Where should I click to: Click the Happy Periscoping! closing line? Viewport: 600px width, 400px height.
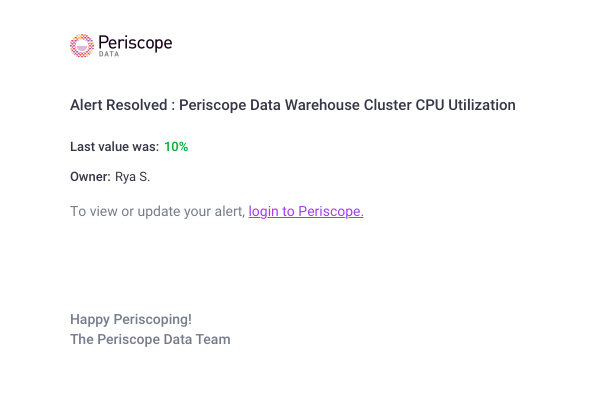pyautogui.click(x=131, y=319)
